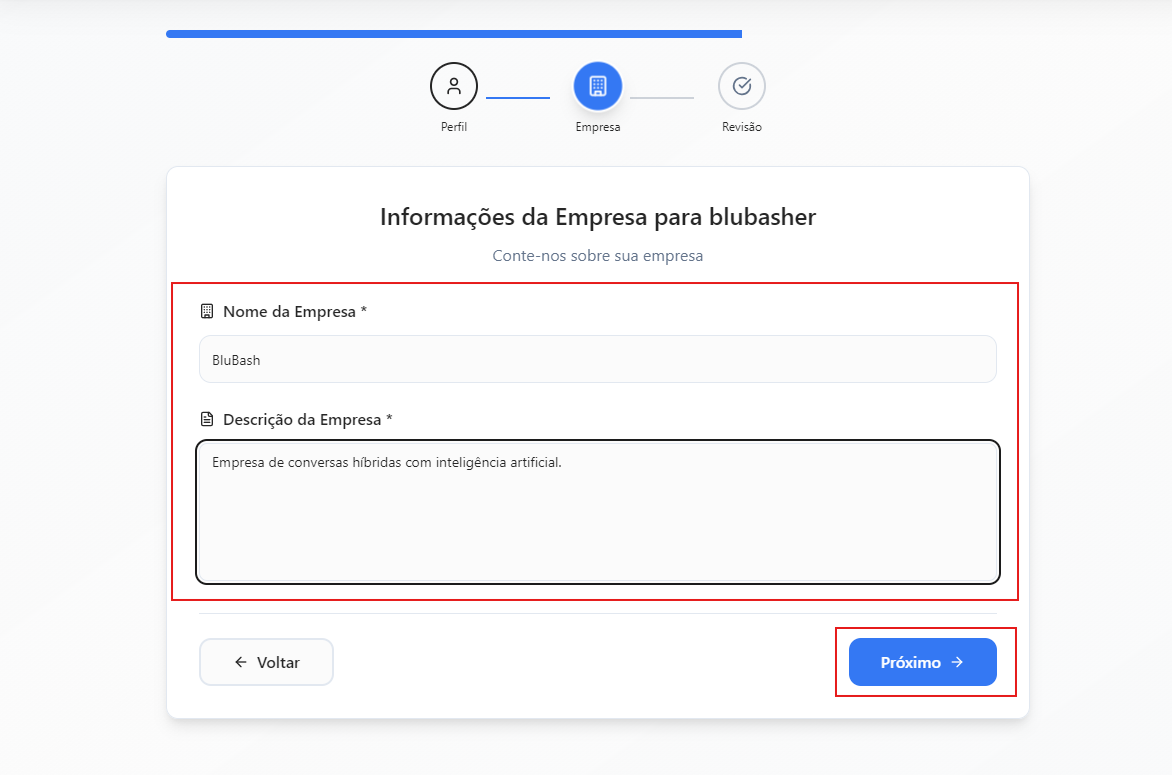Screen dimensions: 1172x775
Task: Click the Nome da Empresa field with BluBash
Action: pyautogui.click(x=597, y=359)
